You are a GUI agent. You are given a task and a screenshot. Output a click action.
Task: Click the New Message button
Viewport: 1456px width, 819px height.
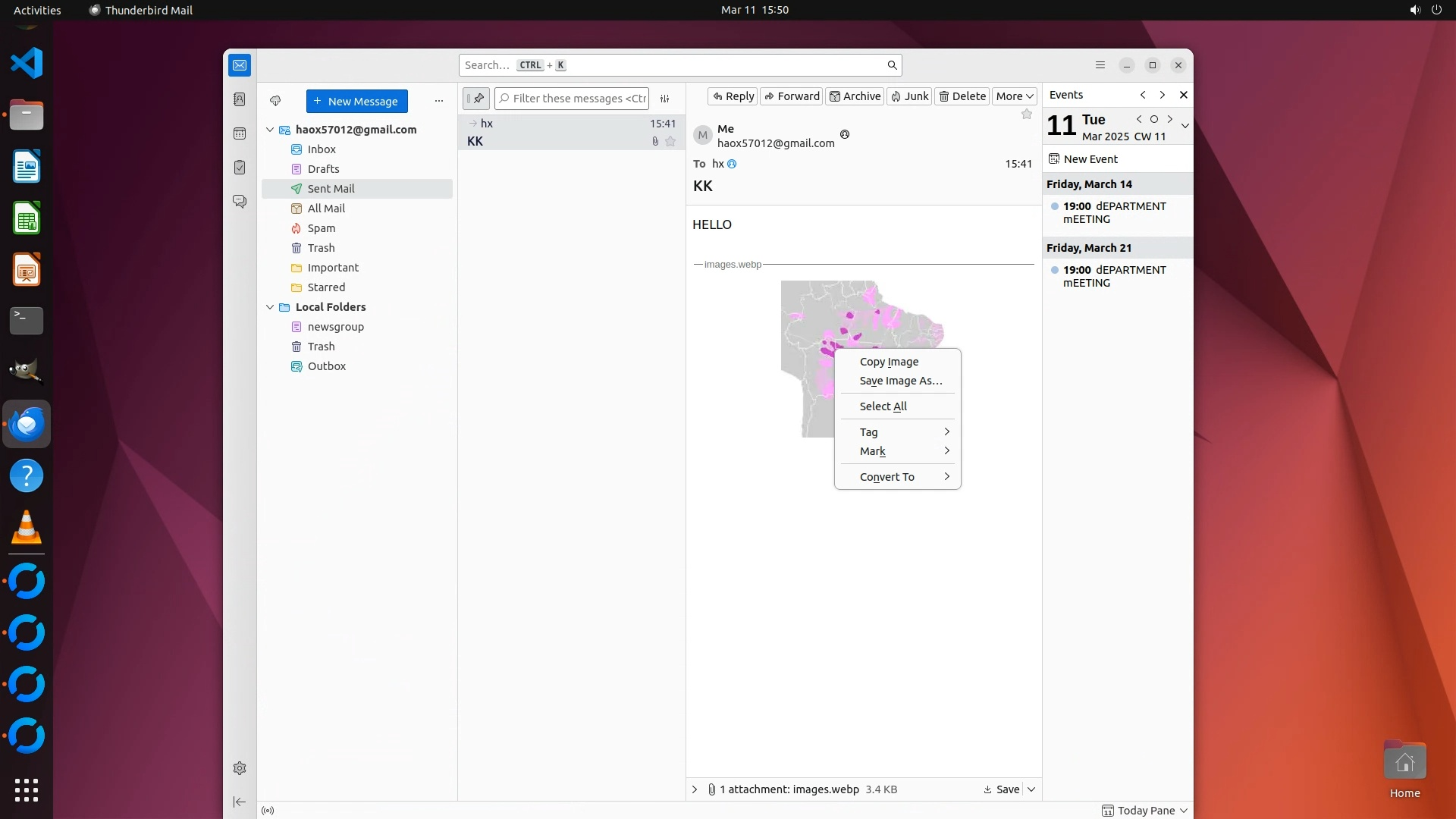point(356,101)
